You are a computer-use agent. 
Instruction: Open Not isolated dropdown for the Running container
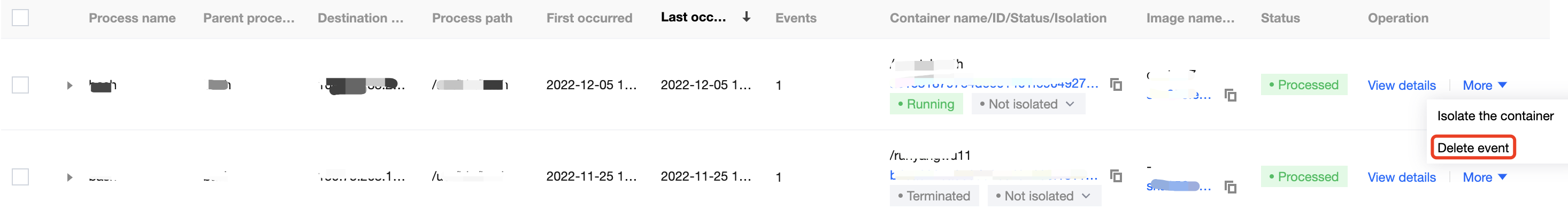coord(1028,104)
